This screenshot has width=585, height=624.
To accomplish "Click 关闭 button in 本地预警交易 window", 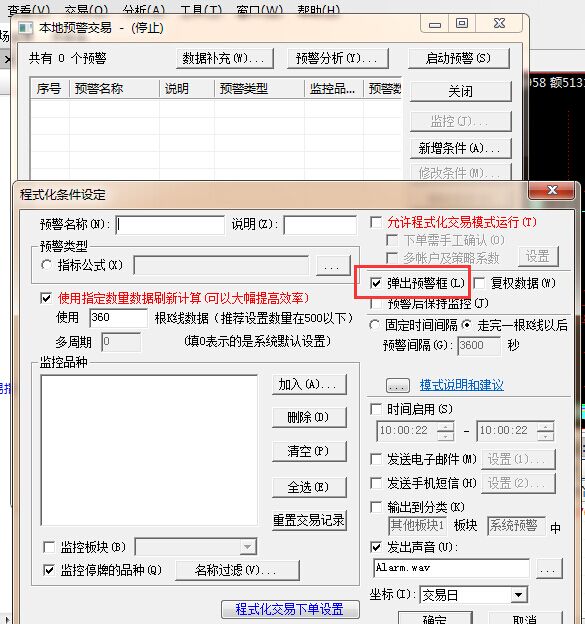I will [460, 91].
